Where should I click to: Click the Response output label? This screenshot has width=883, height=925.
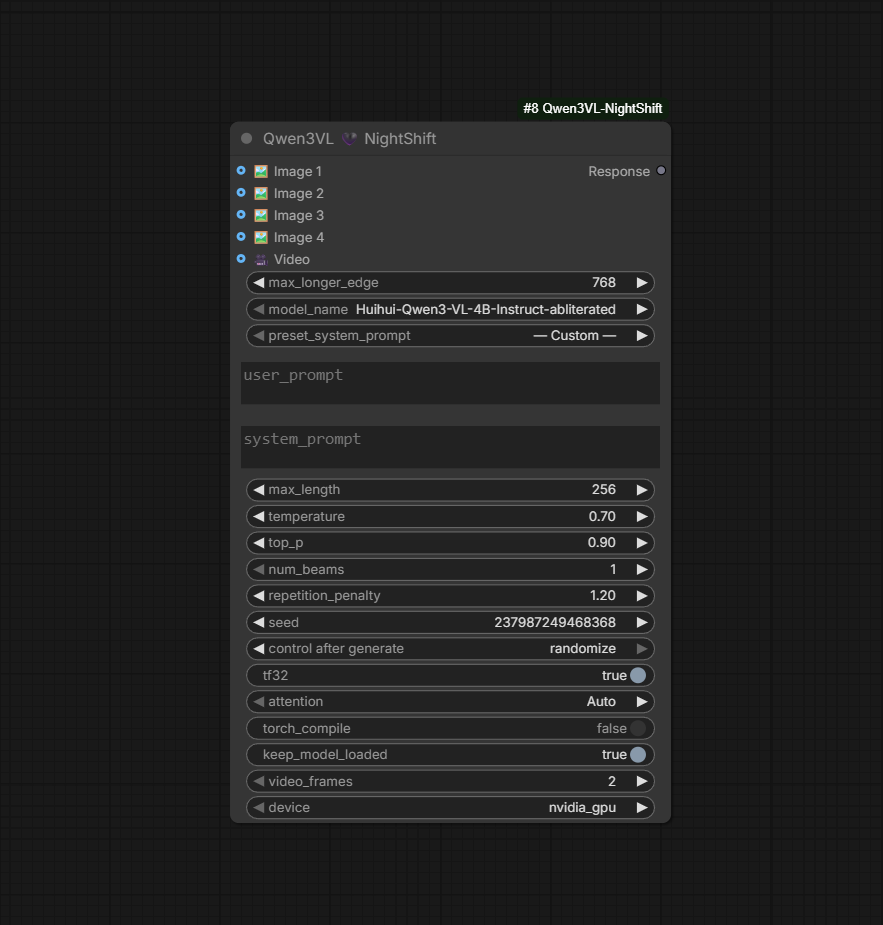[619, 172]
